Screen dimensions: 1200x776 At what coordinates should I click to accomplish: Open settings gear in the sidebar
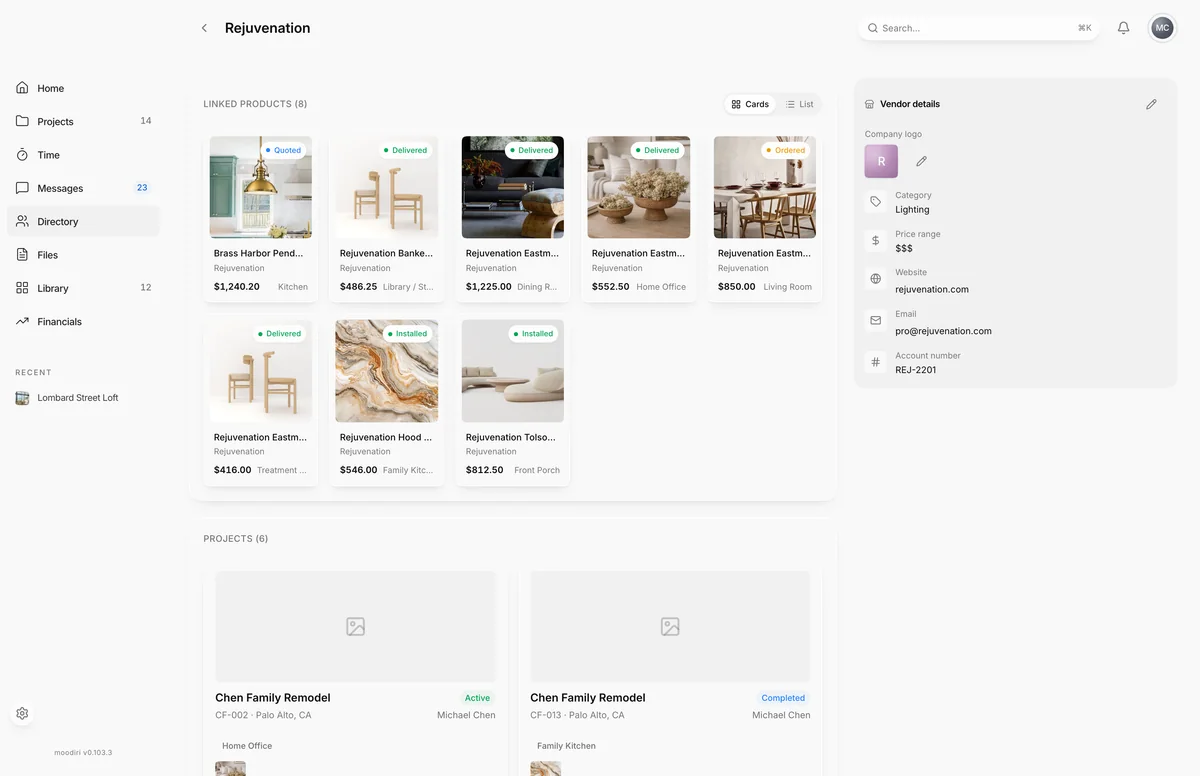tap(22, 714)
